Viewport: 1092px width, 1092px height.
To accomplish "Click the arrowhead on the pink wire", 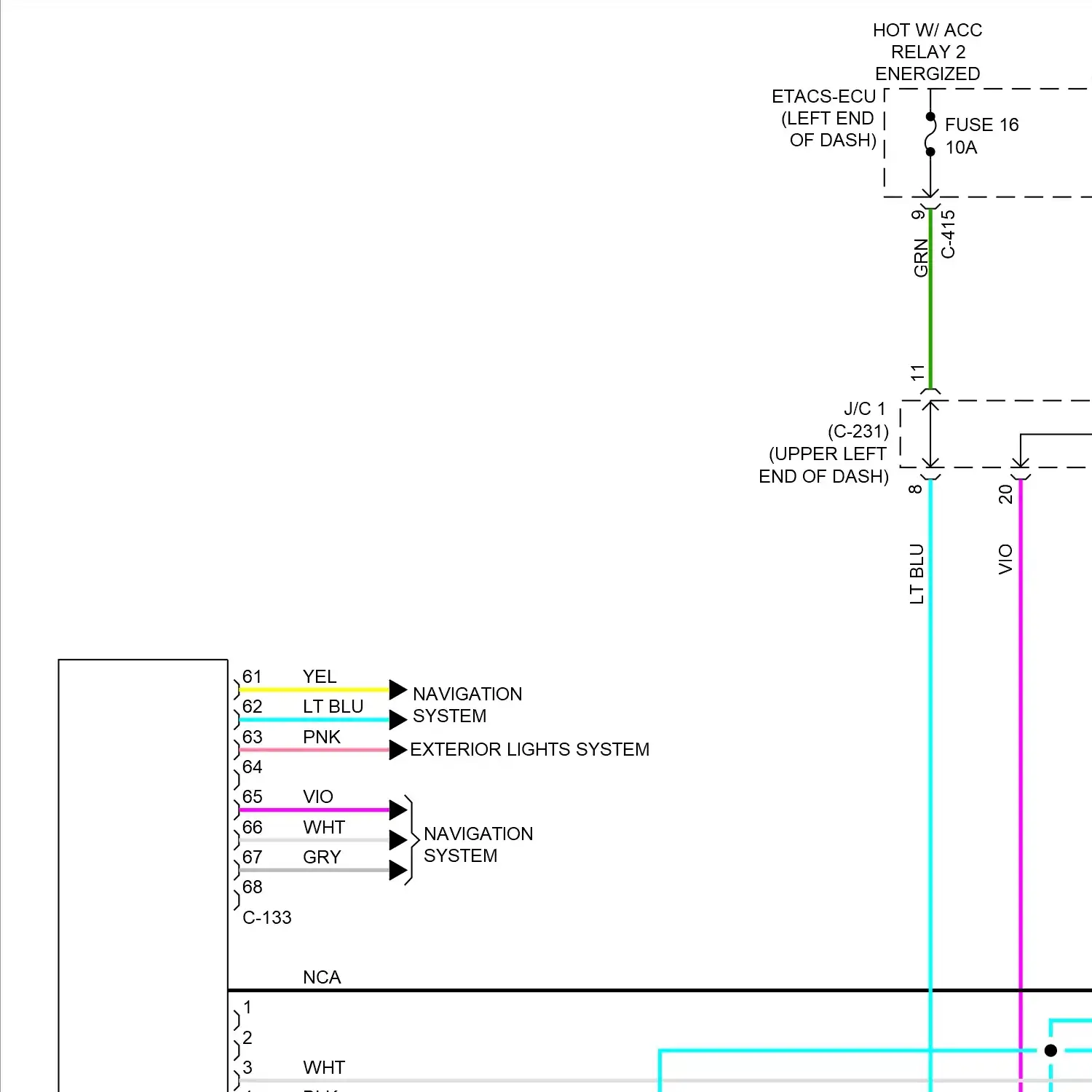I will click(x=398, y=750).
